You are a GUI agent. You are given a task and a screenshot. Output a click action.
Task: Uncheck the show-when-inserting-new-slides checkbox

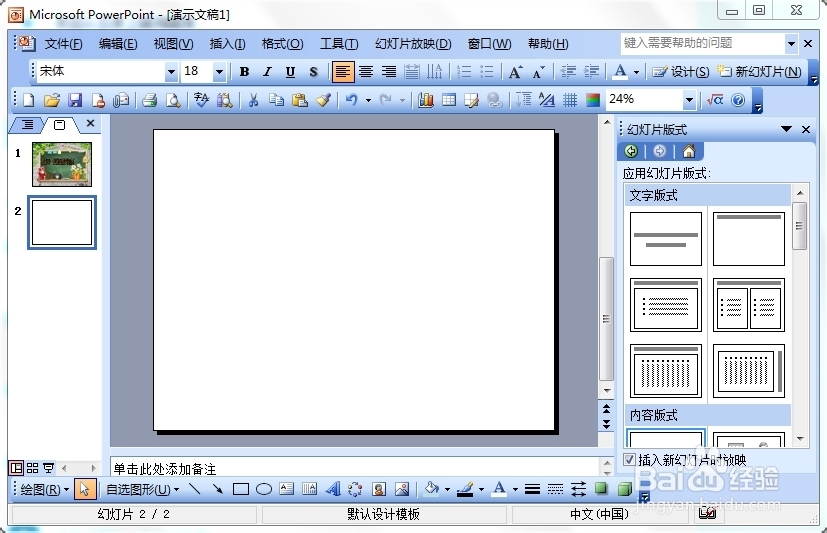(629, 459)
